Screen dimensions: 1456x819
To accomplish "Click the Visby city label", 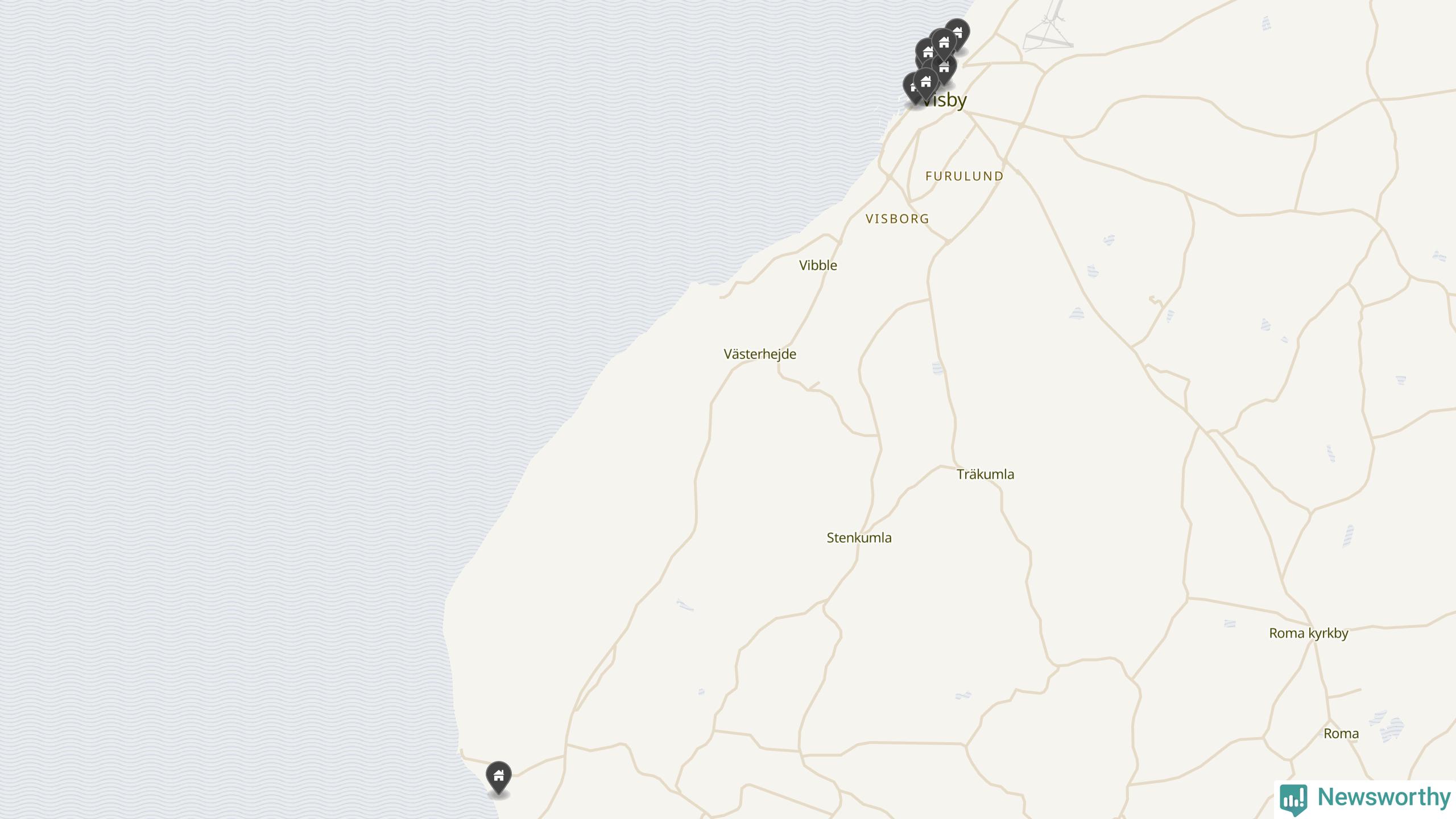I will click(944, 100).
